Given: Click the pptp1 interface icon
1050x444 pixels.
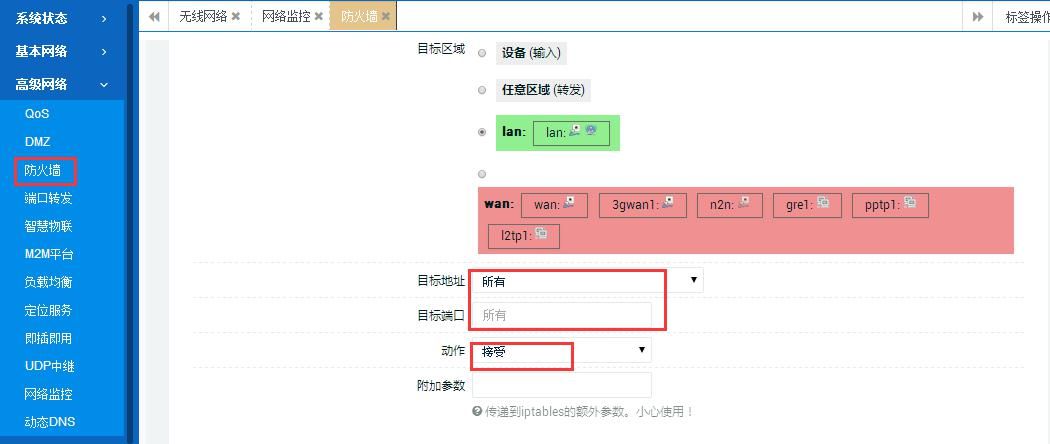Looking at the screenshot, I should [910, 203].
